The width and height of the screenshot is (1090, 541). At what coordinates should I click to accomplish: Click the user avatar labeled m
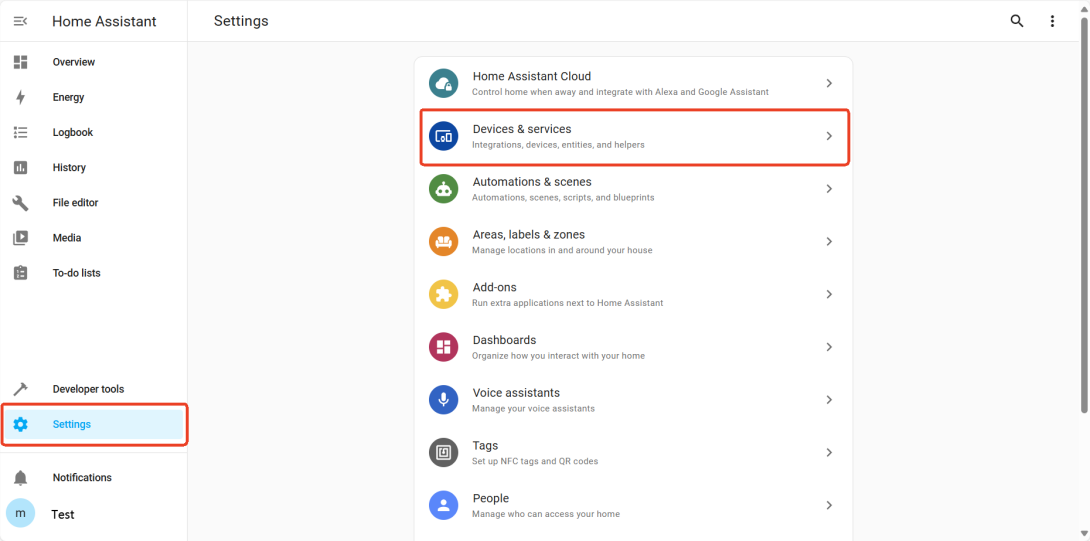tap(20, 513)
